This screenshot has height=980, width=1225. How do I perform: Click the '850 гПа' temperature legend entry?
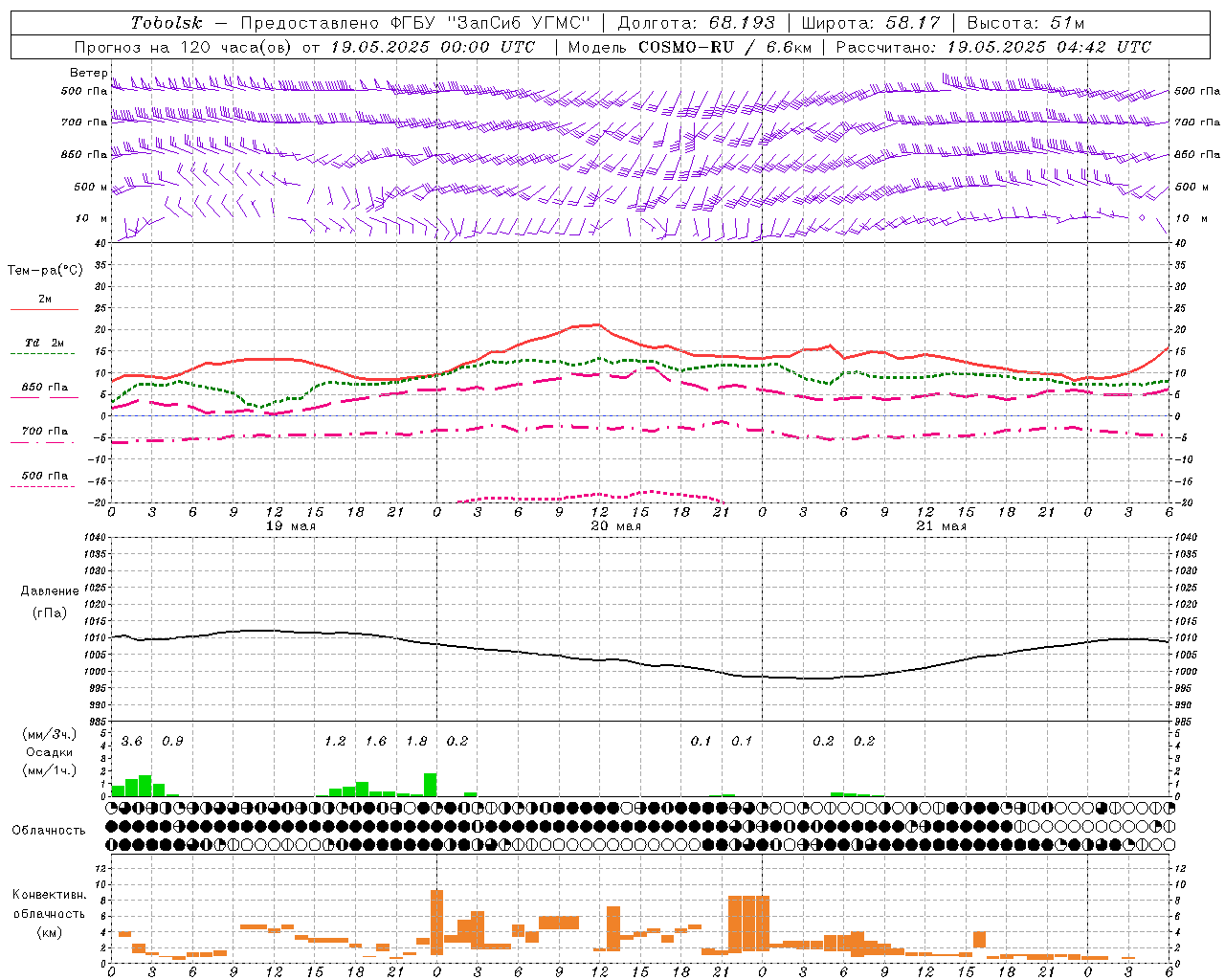point(44,388)
